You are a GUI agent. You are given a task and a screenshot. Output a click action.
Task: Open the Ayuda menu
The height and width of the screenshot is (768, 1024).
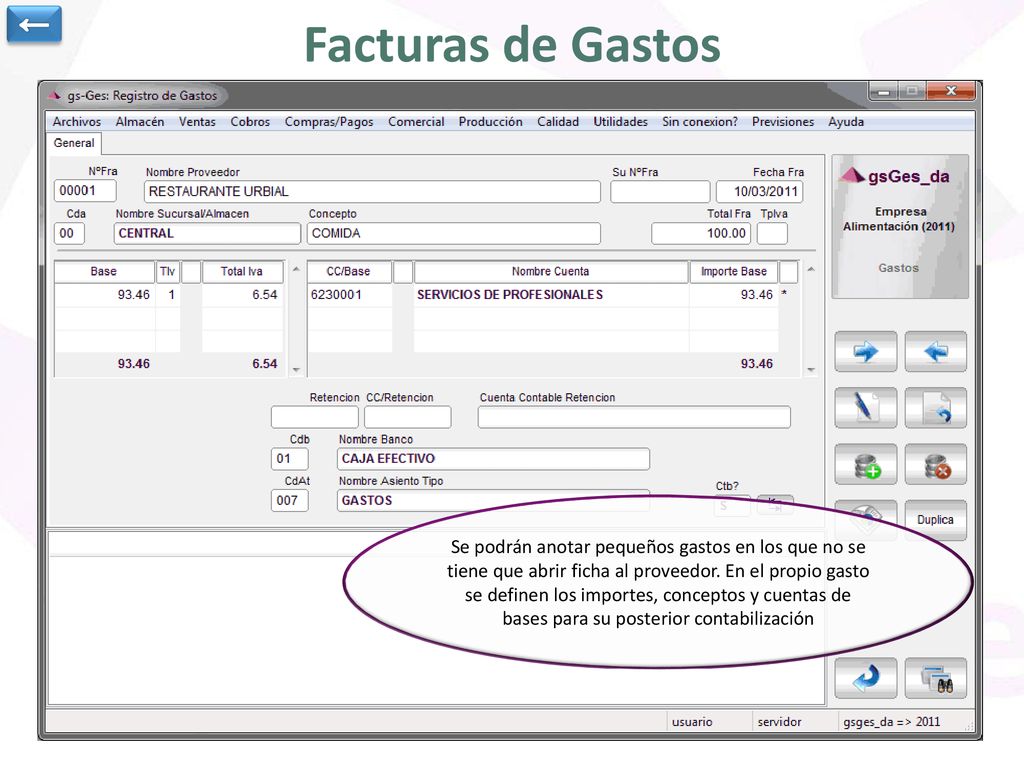[x=846, y=121]
